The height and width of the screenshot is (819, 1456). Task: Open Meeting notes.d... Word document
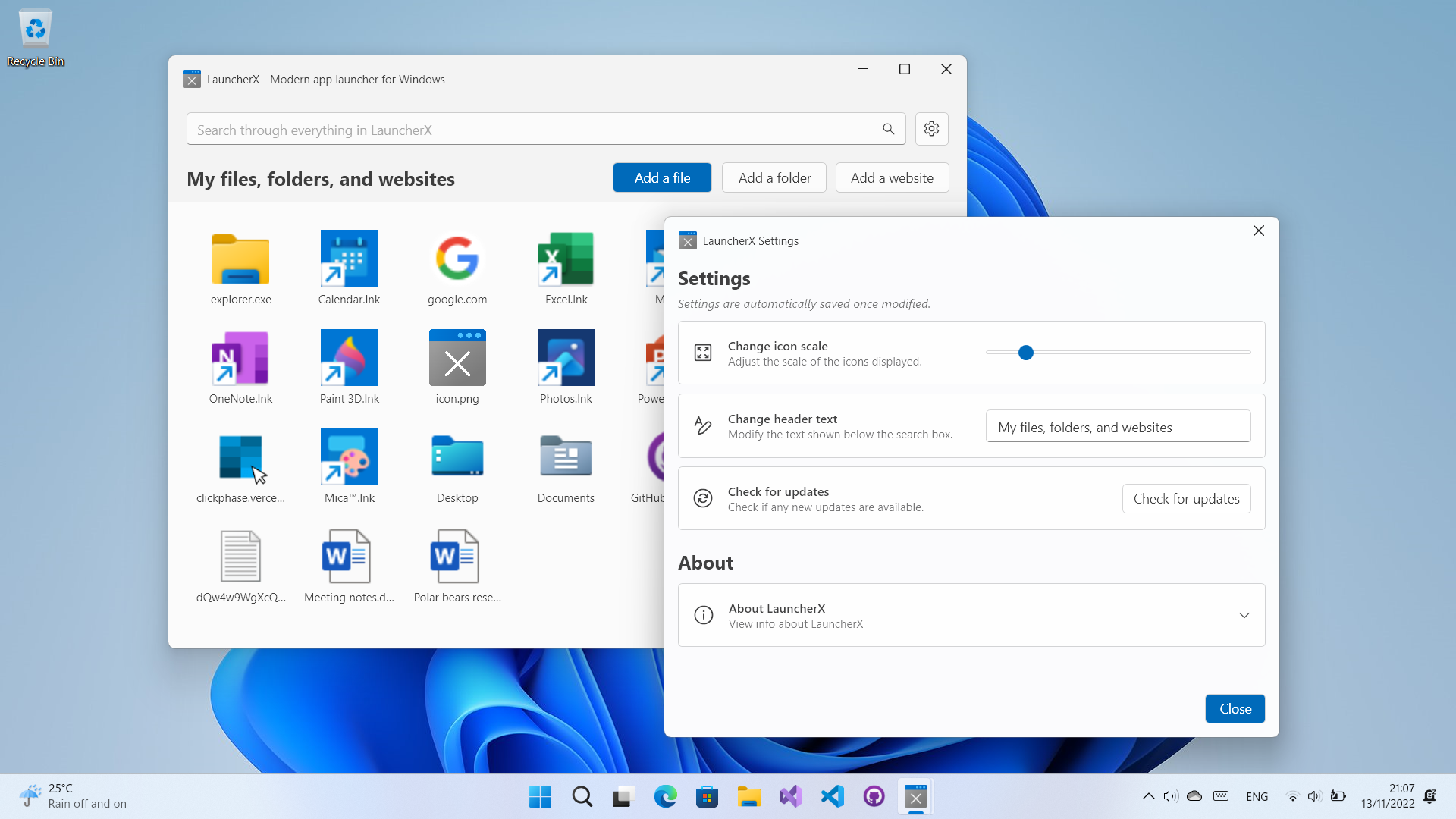[349, 566]
